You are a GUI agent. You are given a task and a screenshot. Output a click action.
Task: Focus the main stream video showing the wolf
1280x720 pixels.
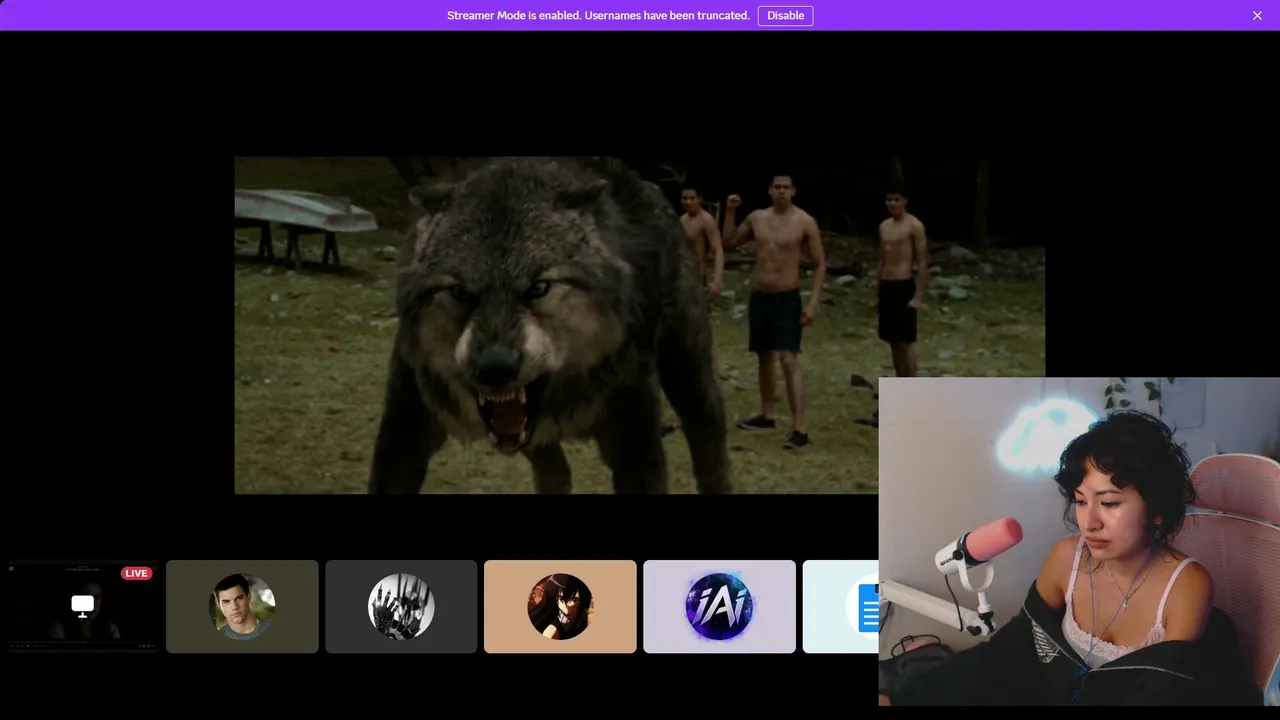coord(640,325)
